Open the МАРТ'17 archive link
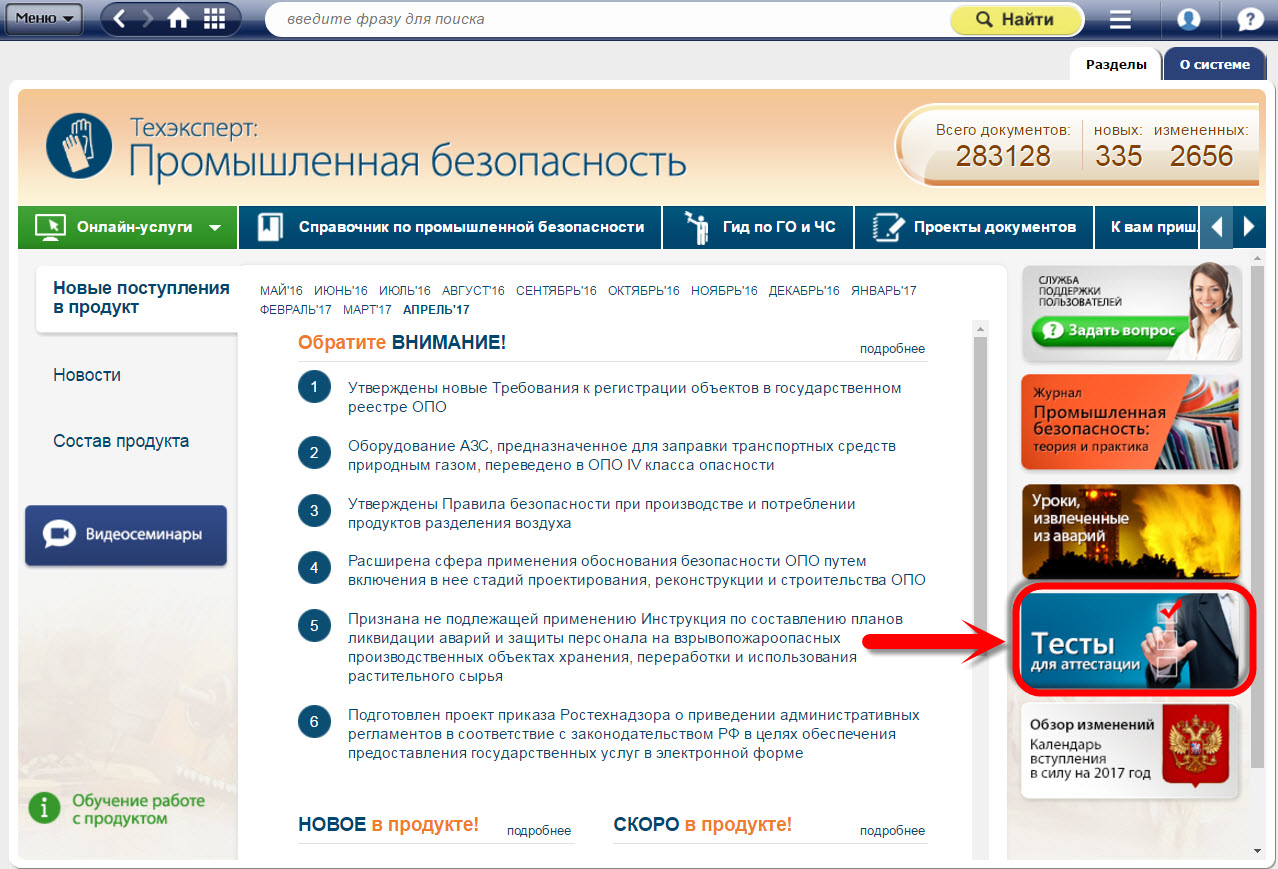The image size is (1278, 869). [367, 310]
